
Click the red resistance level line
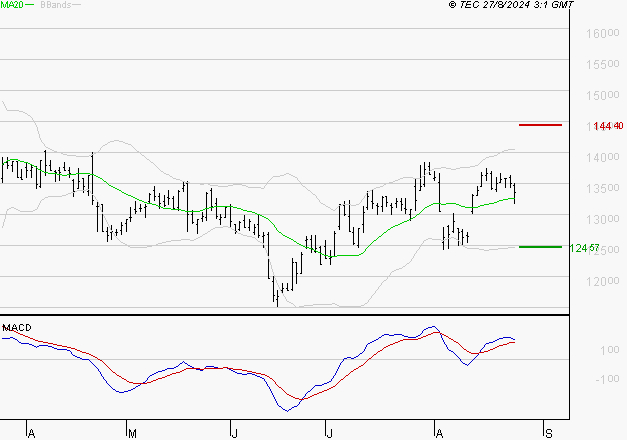click(x=540, y=125)
